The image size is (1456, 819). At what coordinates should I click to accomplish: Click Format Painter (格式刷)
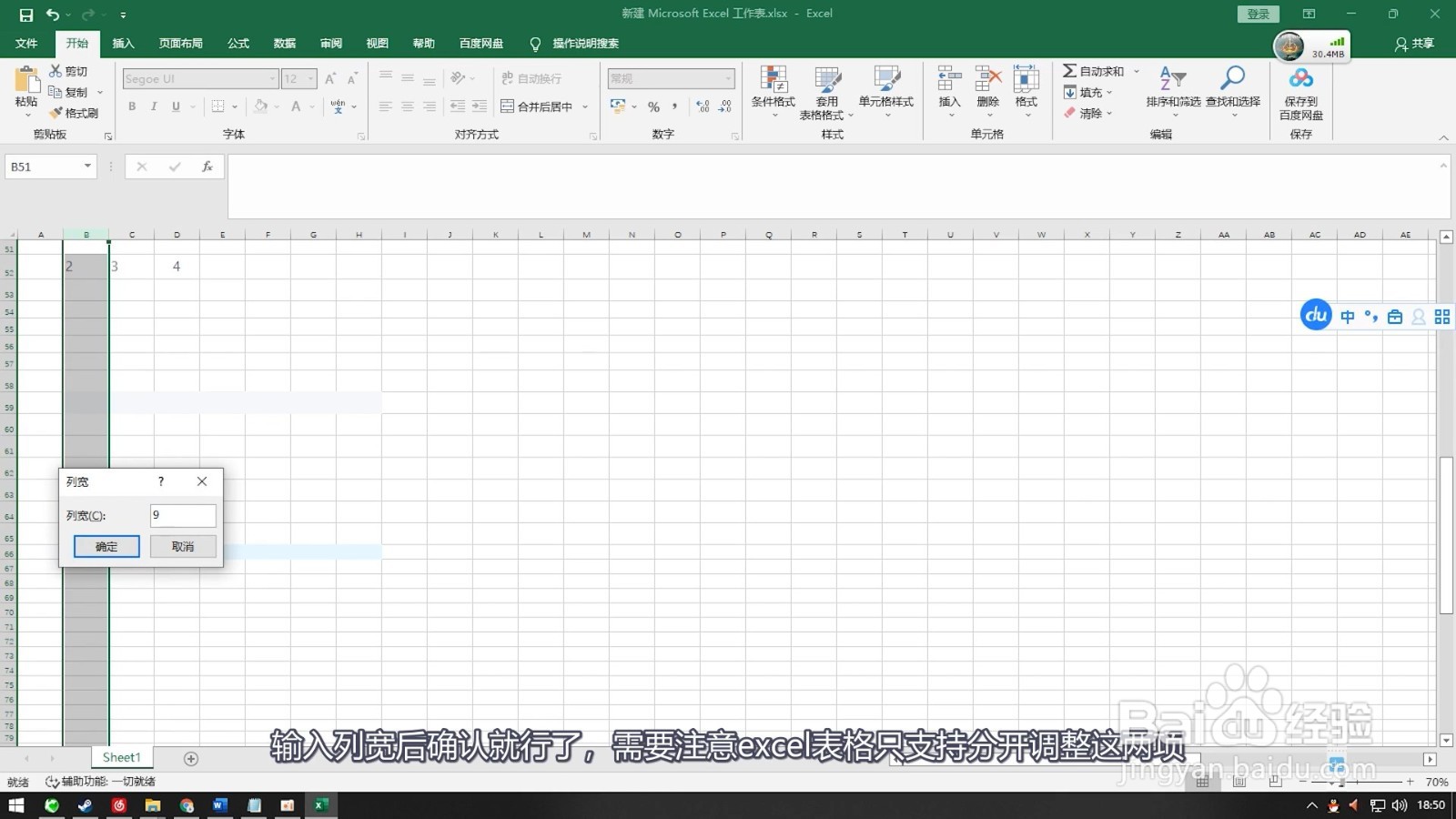(x=74, y=113)
